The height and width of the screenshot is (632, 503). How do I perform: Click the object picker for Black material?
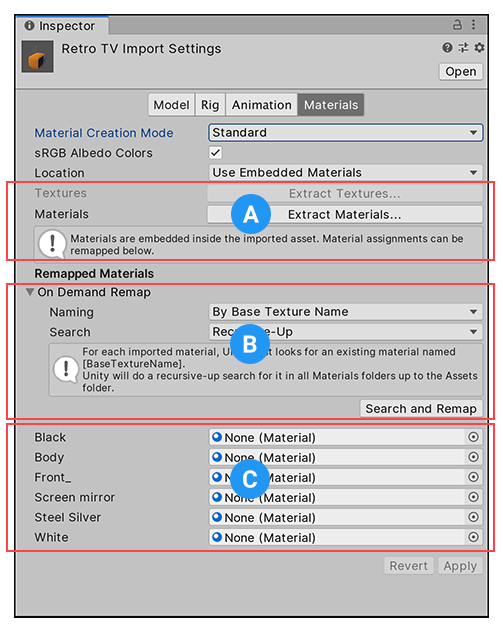pos(474,437)
